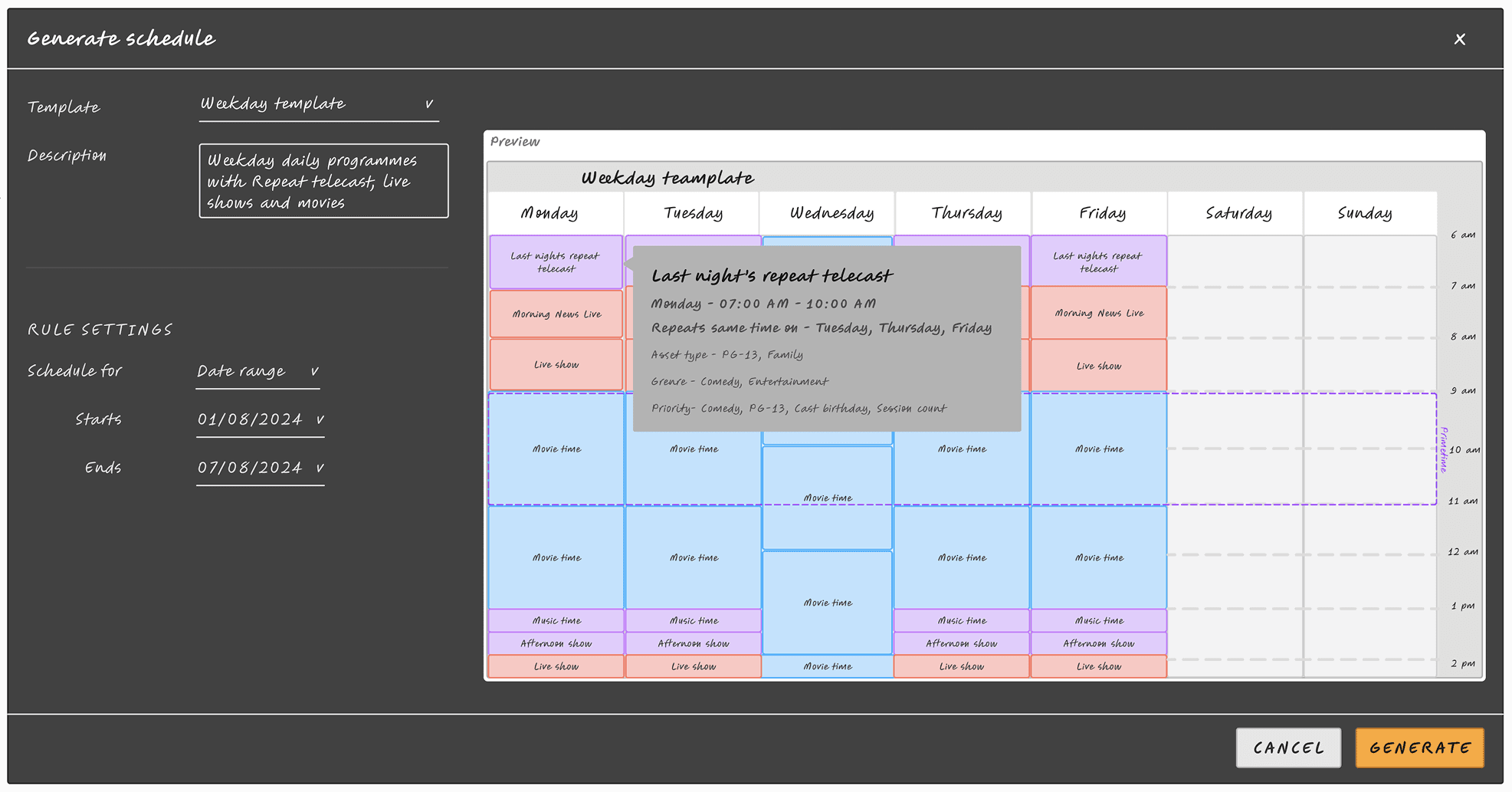Select the Sunday column header

coord(1370,213)
